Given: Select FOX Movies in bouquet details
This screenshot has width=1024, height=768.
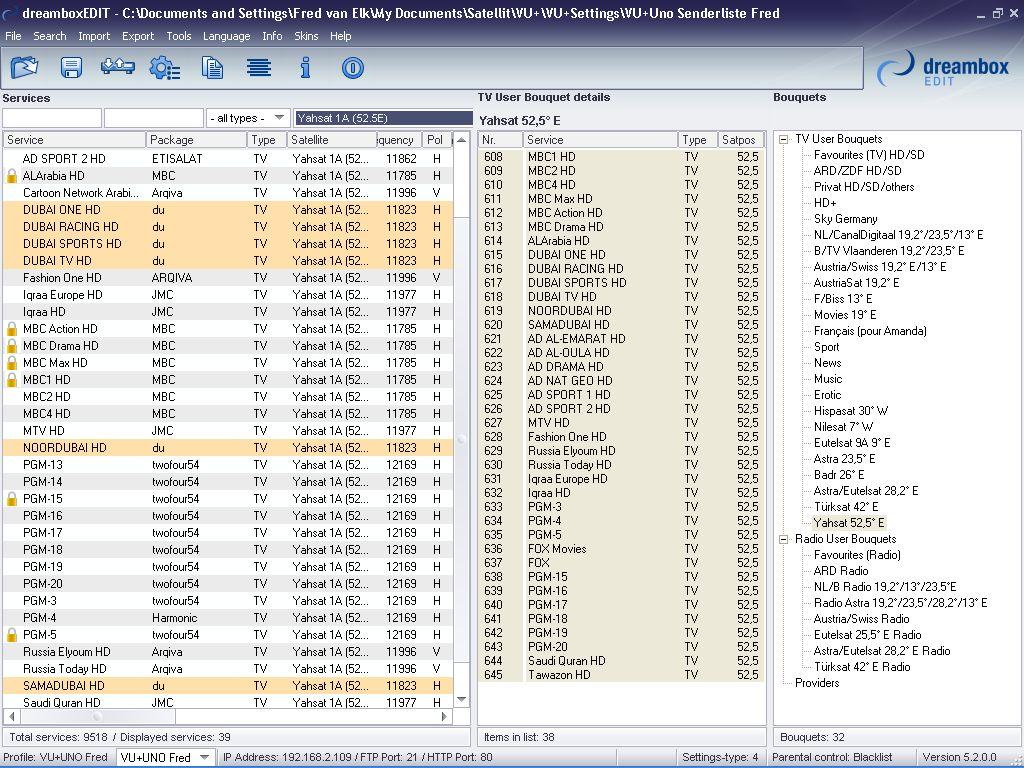Looking at the screenshot, I should (621, 549).
